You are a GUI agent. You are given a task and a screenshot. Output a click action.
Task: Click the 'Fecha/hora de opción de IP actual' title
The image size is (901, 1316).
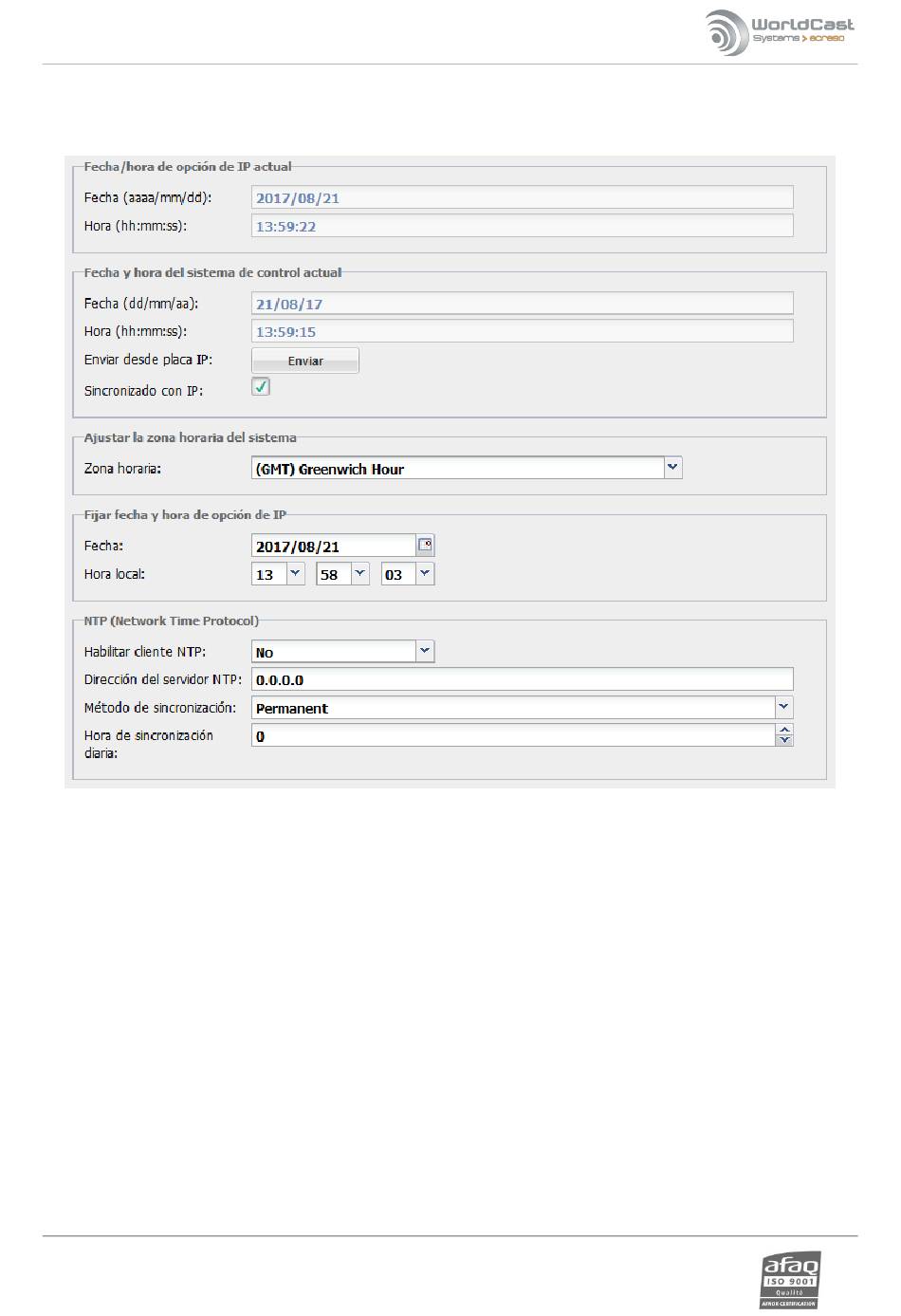click(x=188, y=166)
